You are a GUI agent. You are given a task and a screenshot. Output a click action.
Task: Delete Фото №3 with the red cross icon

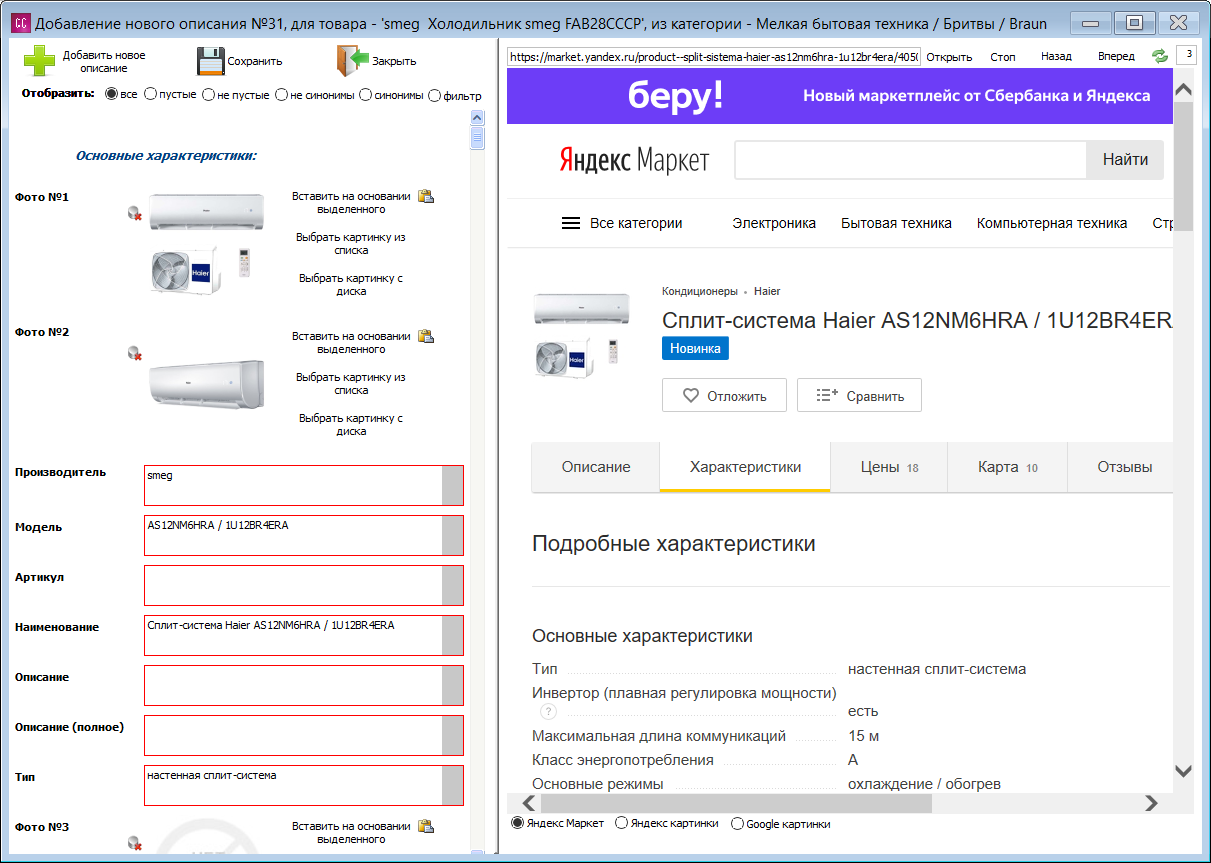[x=134, y=844]
